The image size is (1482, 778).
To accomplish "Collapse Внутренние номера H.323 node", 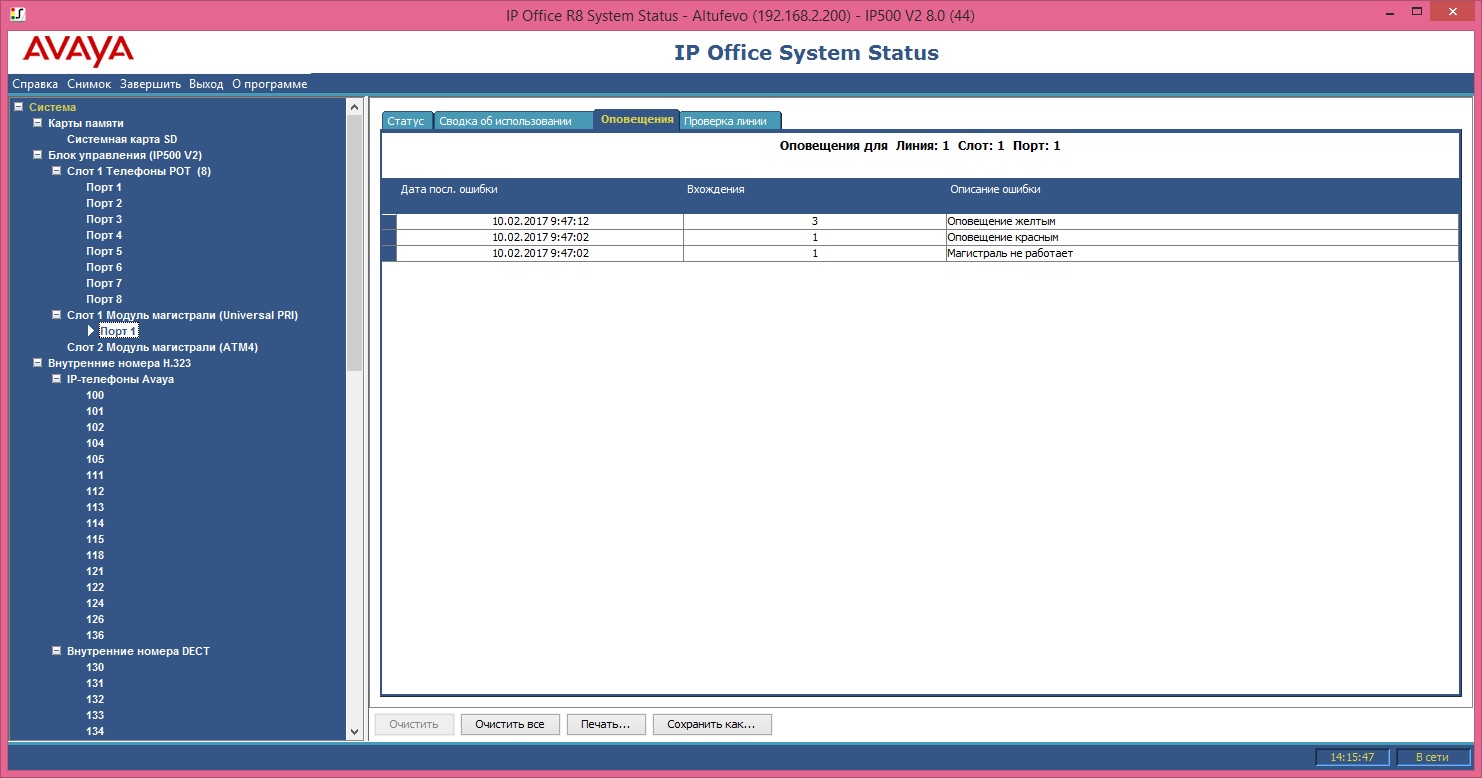I will click(x=37, y=363).
